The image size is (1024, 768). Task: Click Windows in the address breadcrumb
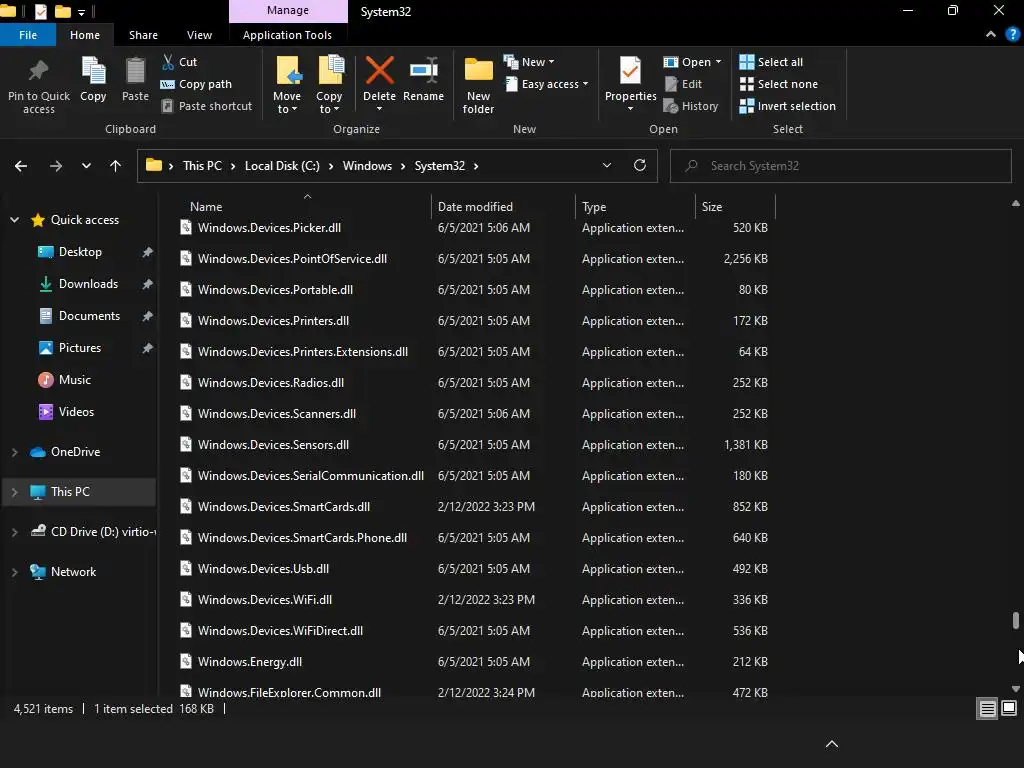coord(367,166)
